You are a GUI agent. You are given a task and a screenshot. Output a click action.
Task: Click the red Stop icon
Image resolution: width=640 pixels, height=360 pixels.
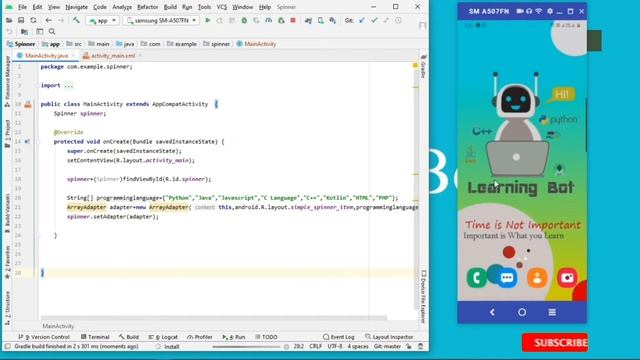tap(293, 20)
